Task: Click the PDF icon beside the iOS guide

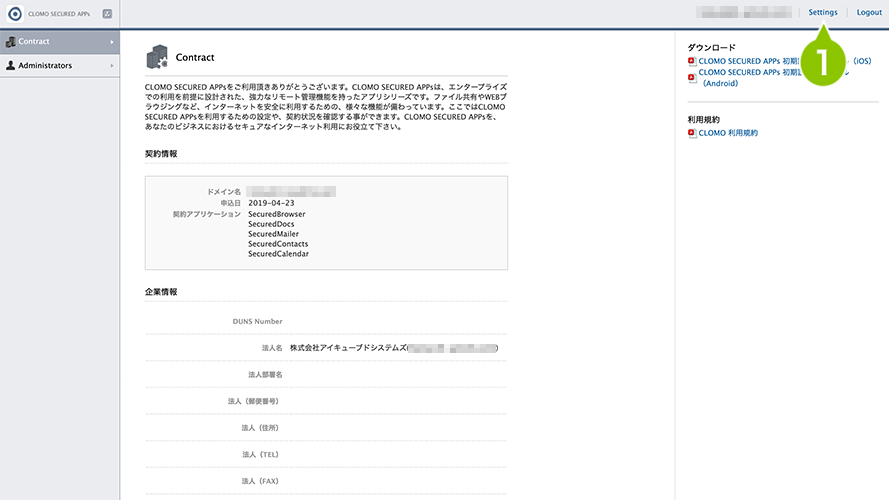Action: pos(692,61)
